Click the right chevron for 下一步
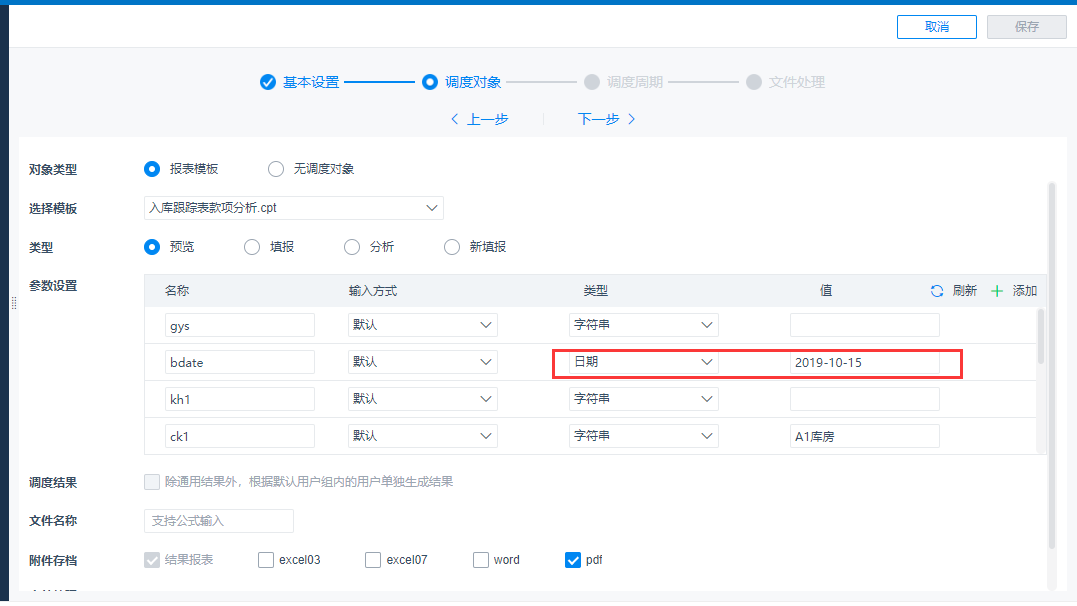This screenshot has height=606, width=1077. 631,119
